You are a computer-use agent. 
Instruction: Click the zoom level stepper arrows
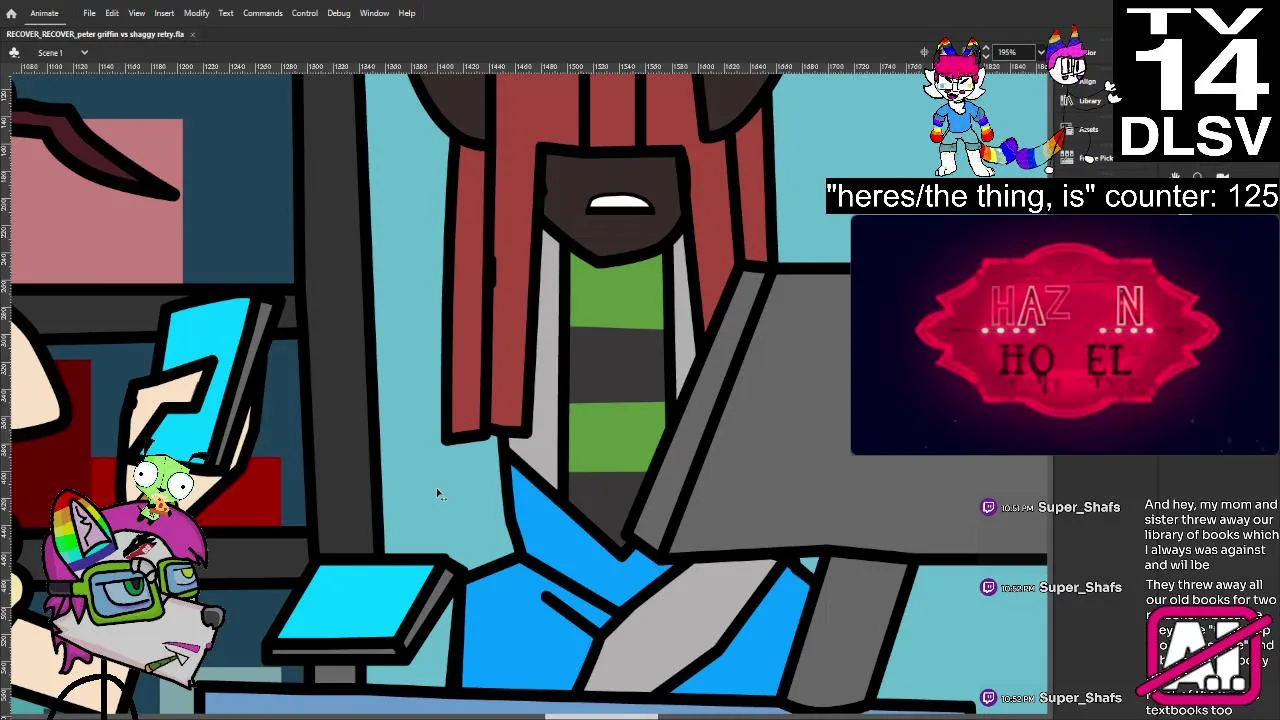[986, 52]
